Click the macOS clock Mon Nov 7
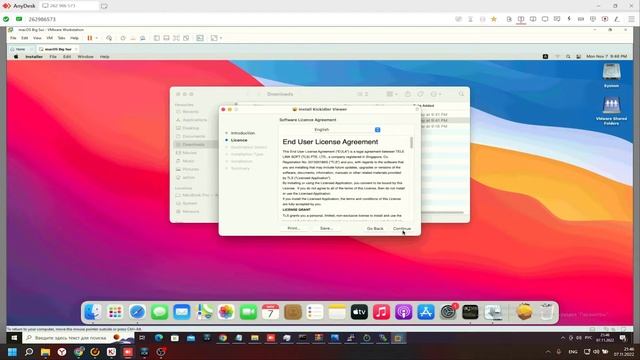 [607, 57]
